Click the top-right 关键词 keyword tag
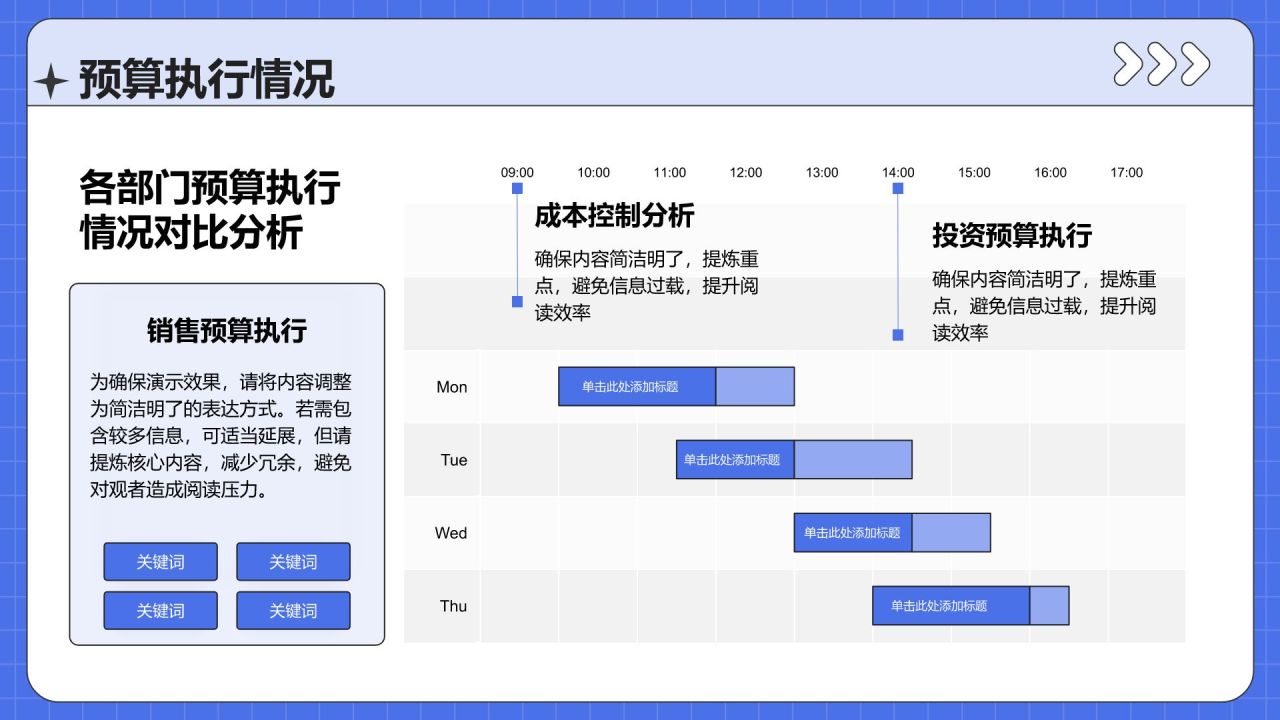This screenshot has width=1280, height=720. click(292, 561)
